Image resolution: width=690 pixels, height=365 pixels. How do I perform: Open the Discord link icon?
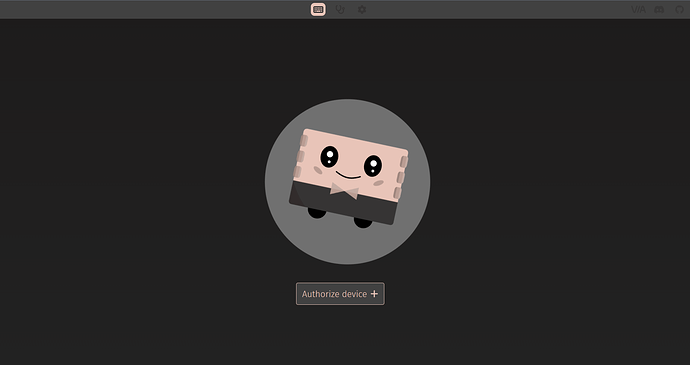point(659,9)
